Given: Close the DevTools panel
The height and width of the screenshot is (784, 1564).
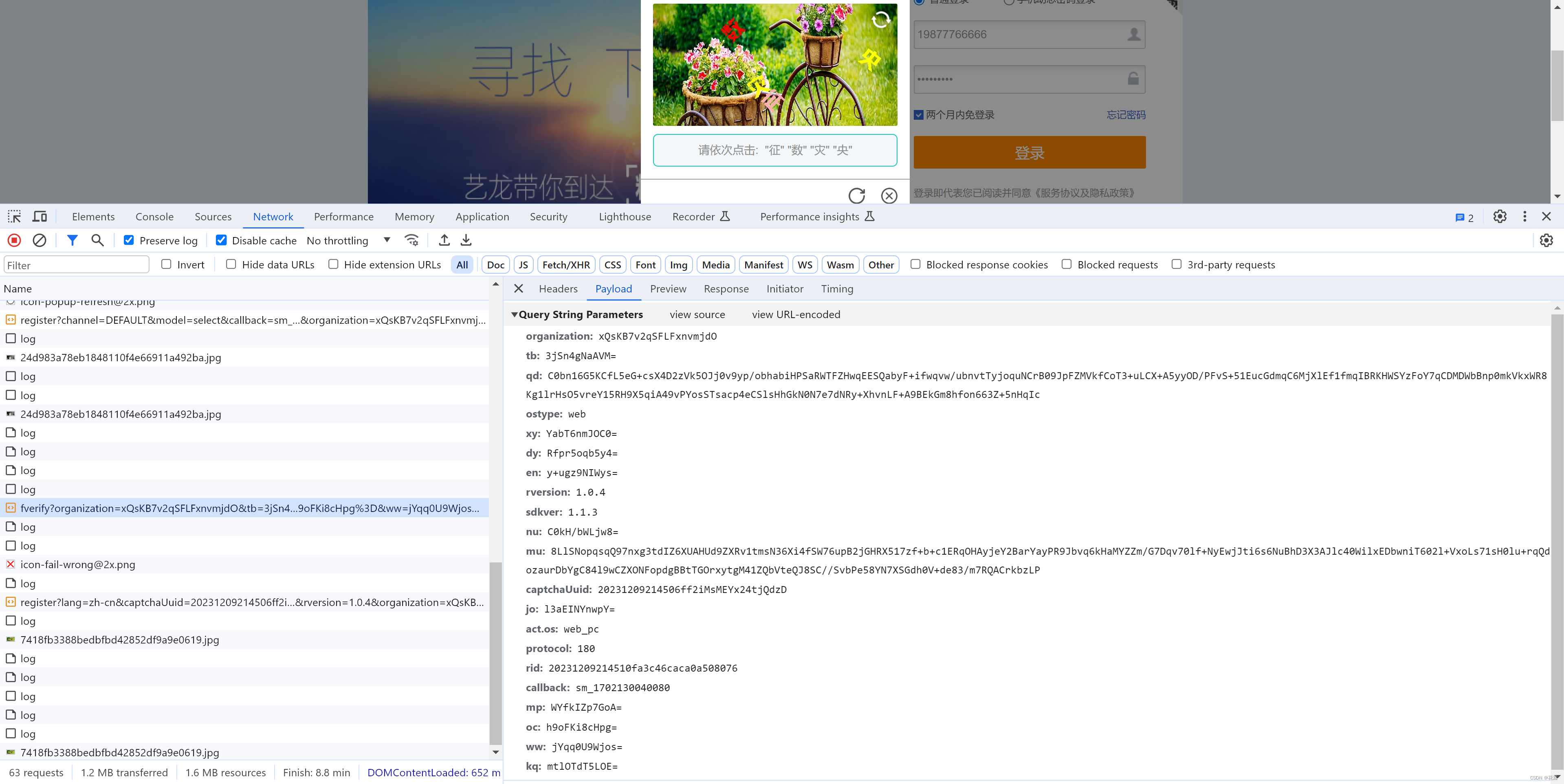Looking at the screenshot, I should pos(1546,217).
